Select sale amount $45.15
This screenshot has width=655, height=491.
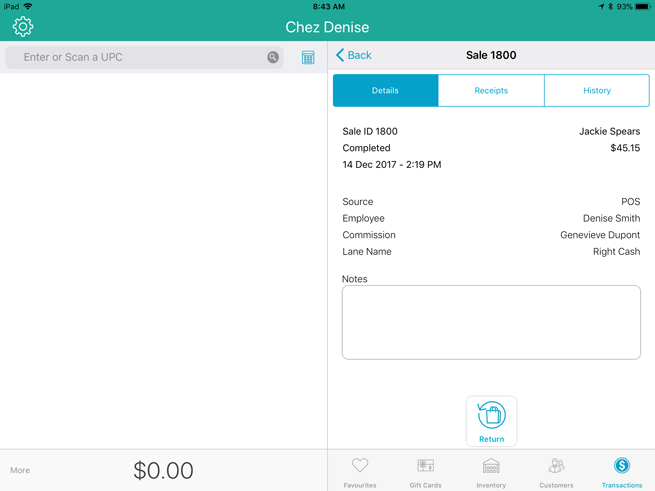(x=625, y=148)
